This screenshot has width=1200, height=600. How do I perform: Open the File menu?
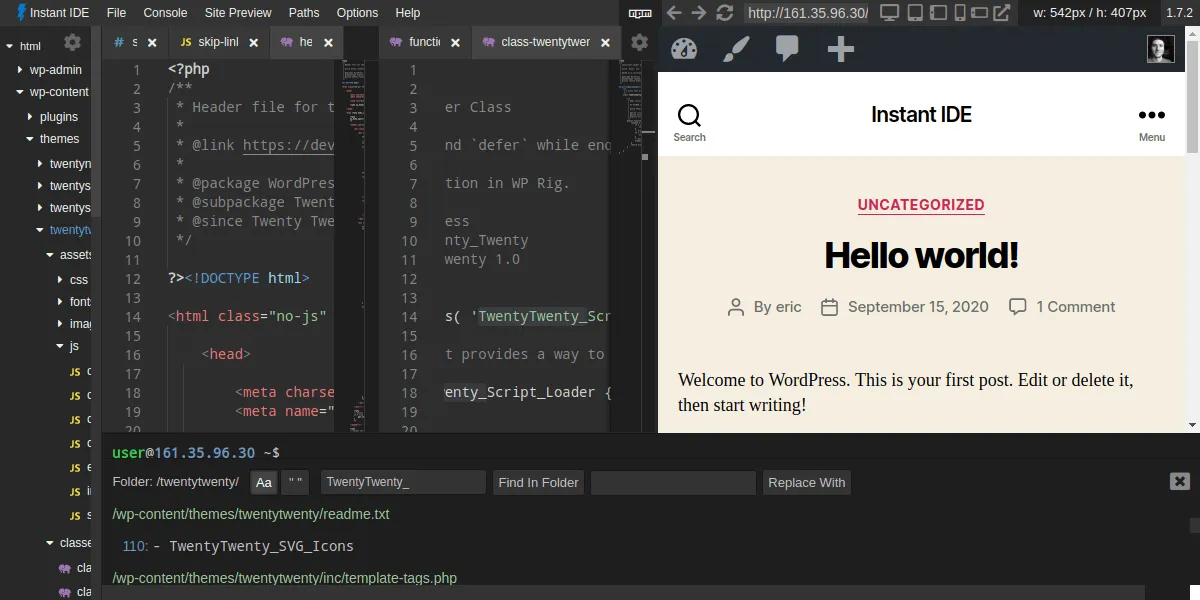116,13
